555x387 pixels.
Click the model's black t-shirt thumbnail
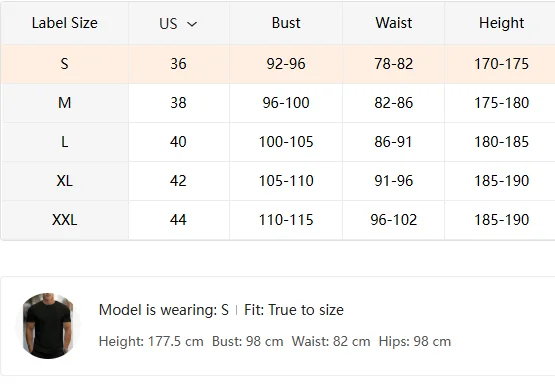tap(48, 326)
